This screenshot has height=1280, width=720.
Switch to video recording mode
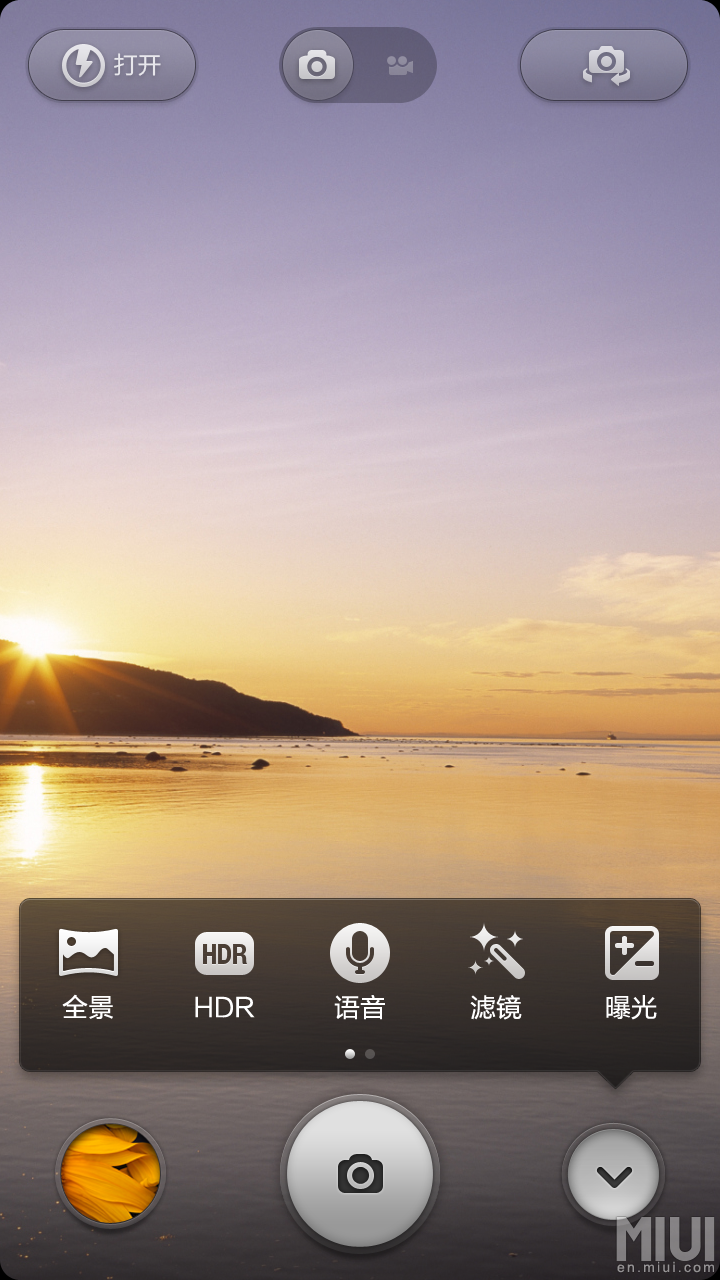point(399,66)
